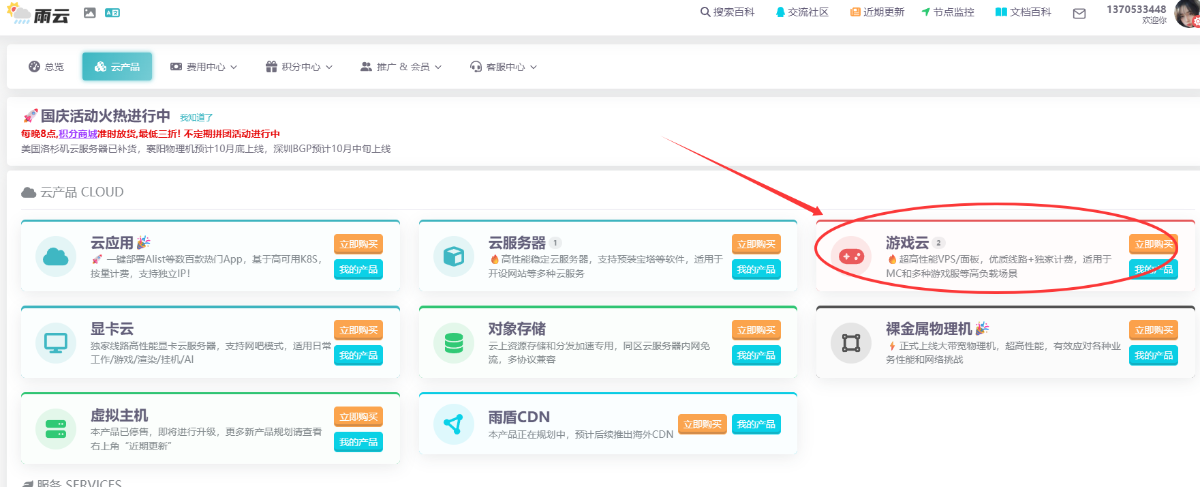1200x487 pixels.
Task: Click the 游戏云 gamepad icon
Action: (851, 257)
